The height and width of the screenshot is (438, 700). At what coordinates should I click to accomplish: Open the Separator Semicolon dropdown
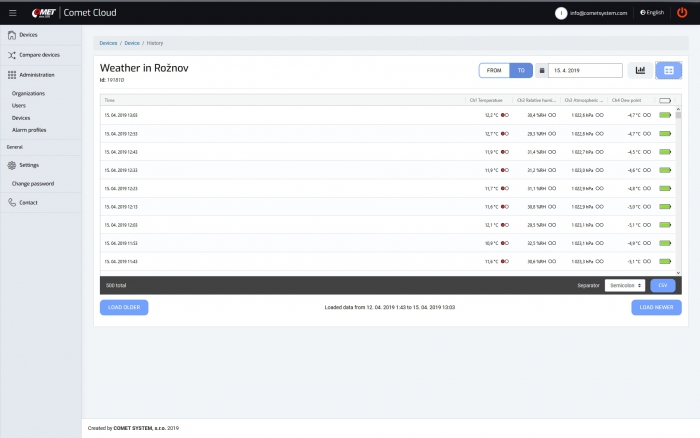coord(624,285)
